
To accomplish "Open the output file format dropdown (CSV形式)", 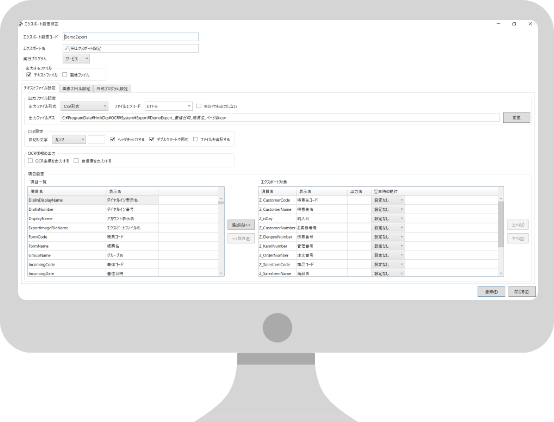I will pos(84,106).
